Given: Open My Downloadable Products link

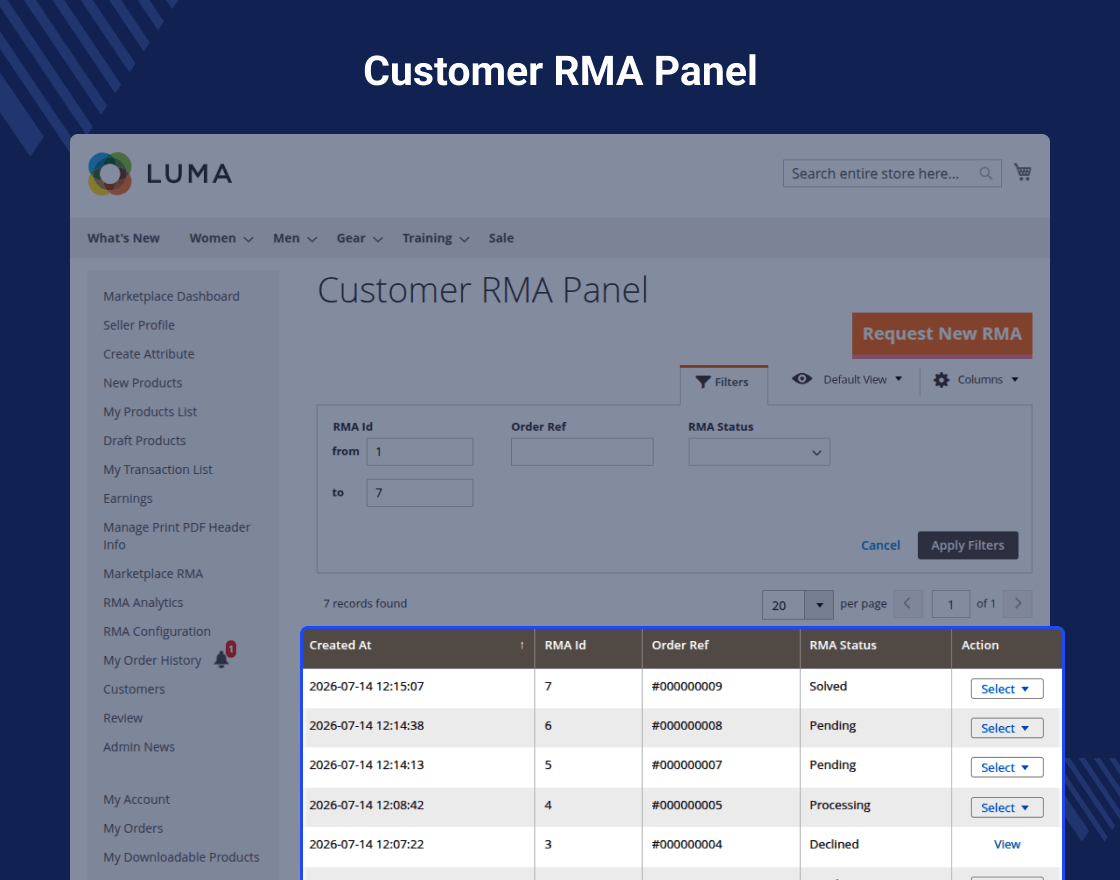Looking at the screenshot, I should [181, 857].
